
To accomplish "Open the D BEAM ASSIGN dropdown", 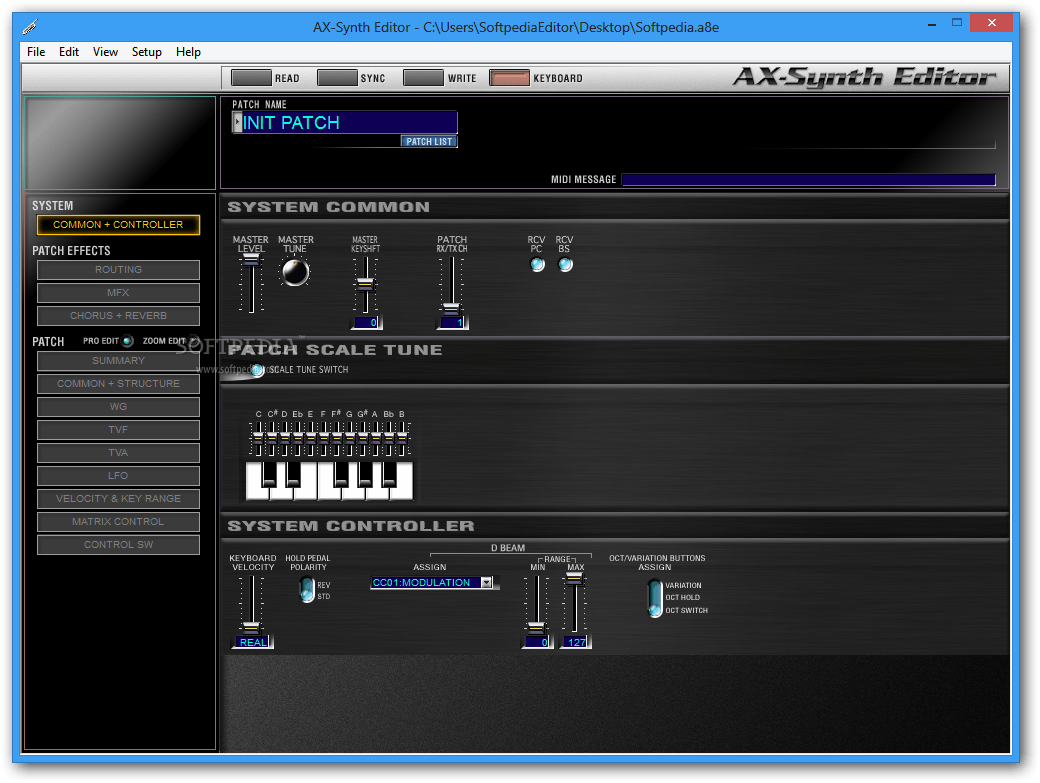I will pyautogui.click(x=487, y=582).
